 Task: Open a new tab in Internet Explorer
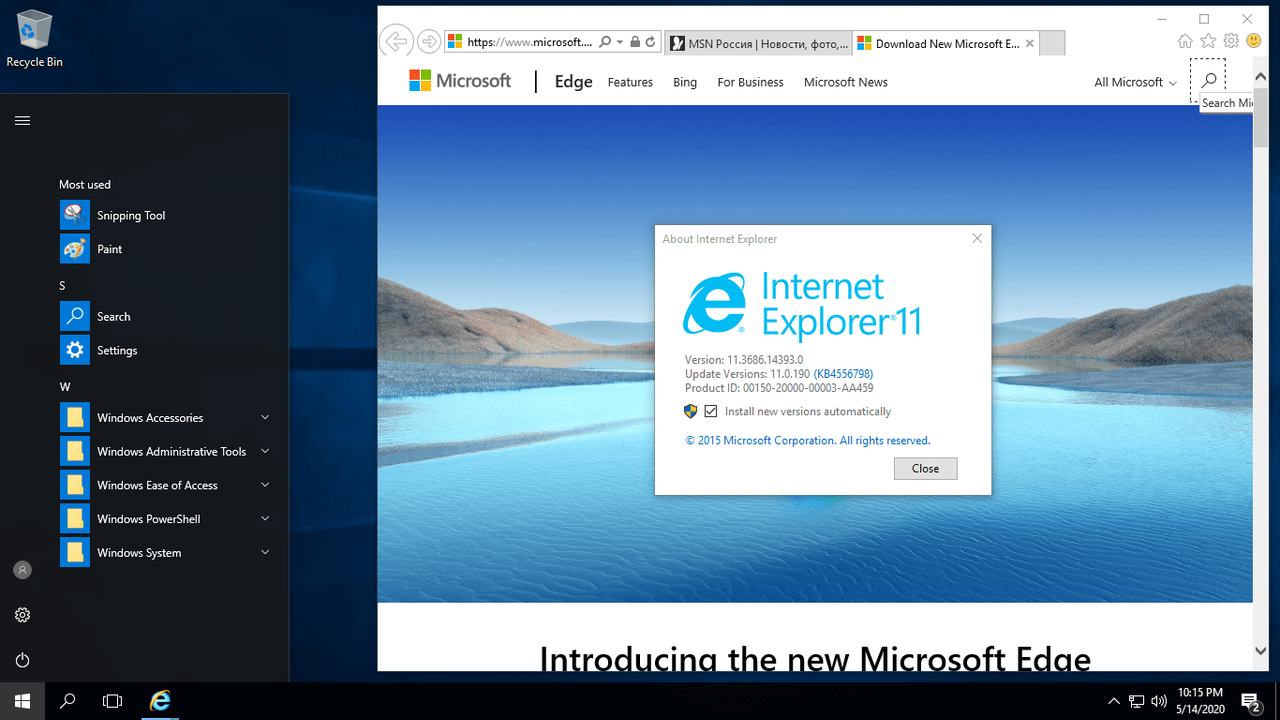click(x=1052, y=43)
